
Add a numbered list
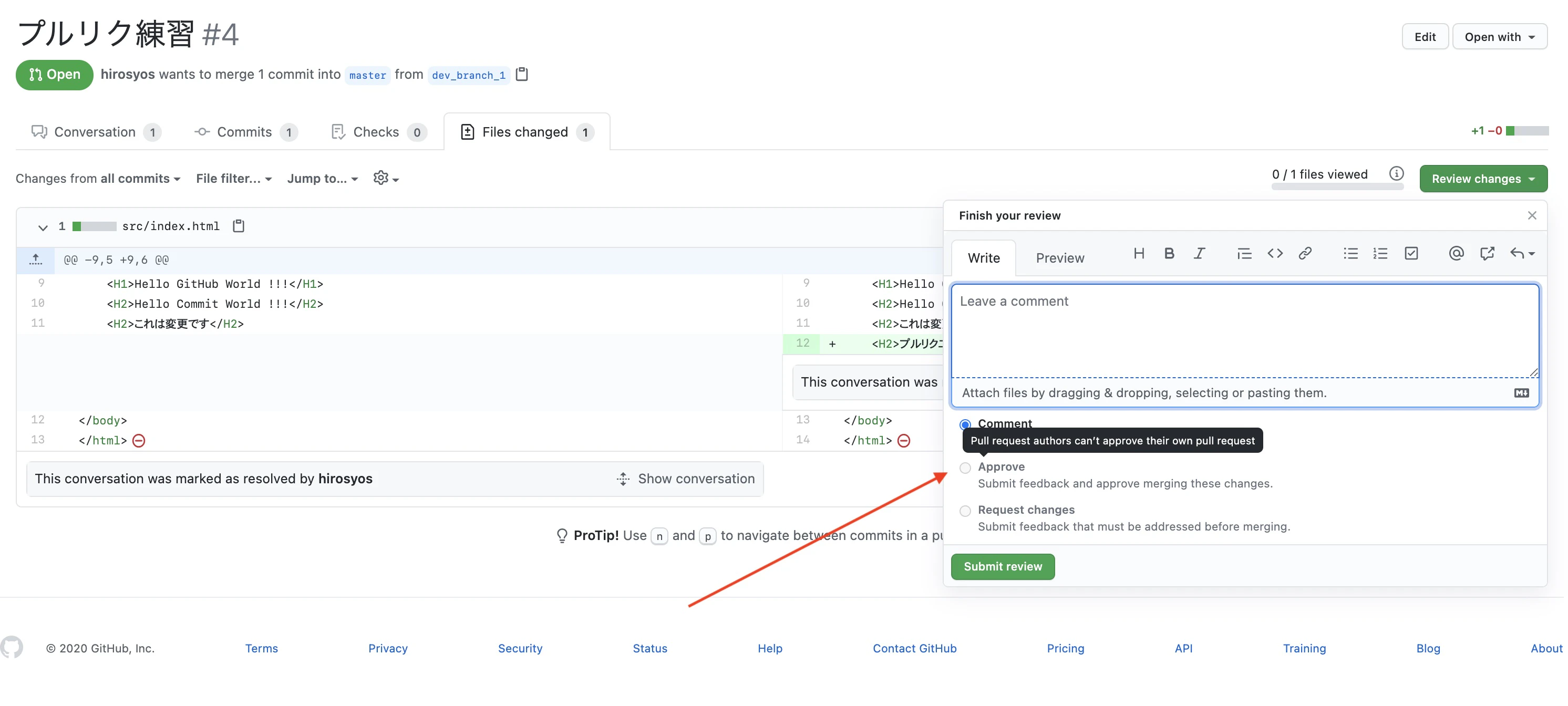coord(1380,254)
